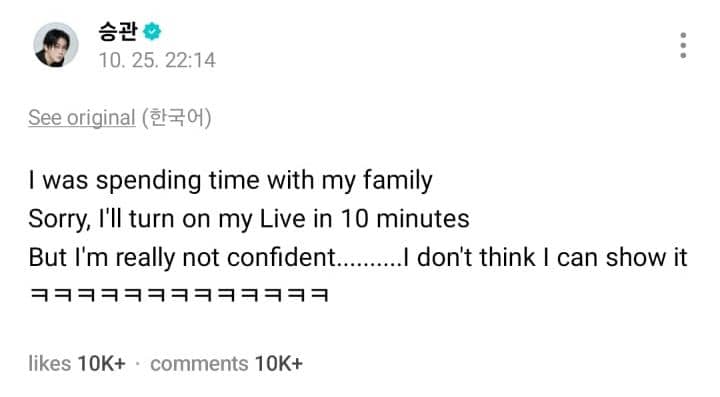Select the line But I'm really not confident
The image size is (720, 397).
coord(358,257)
